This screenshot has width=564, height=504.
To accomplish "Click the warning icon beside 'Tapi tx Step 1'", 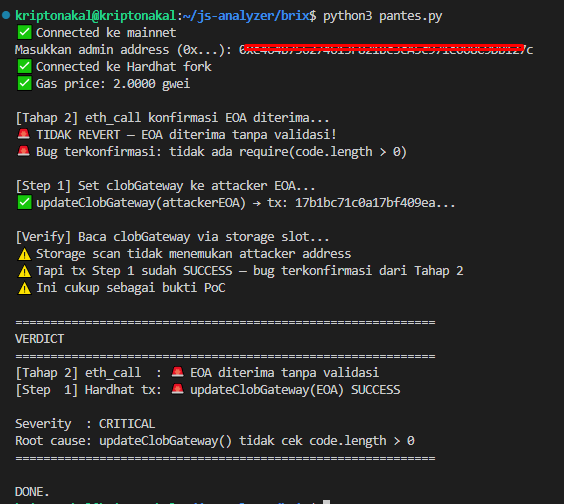I will pos(24,271).
